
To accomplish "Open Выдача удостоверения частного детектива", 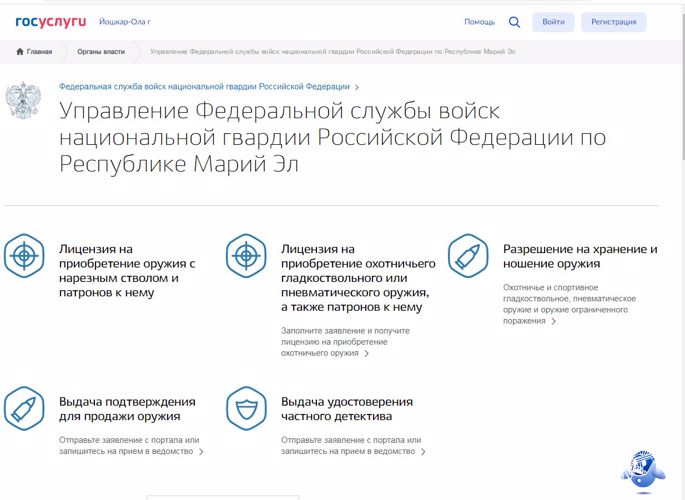I will [347, 409].
